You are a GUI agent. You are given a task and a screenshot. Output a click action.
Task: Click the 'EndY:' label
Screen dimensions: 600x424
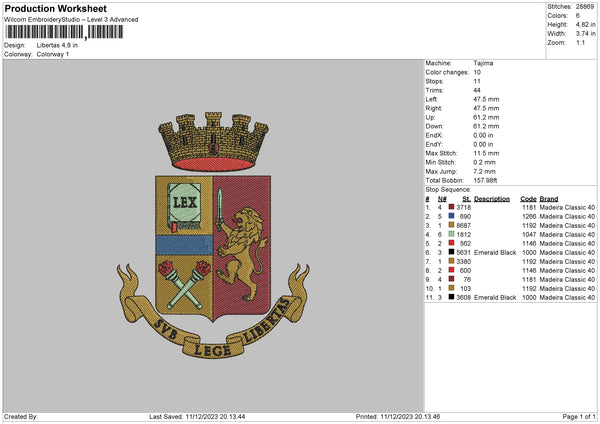(x=434, y=144)
